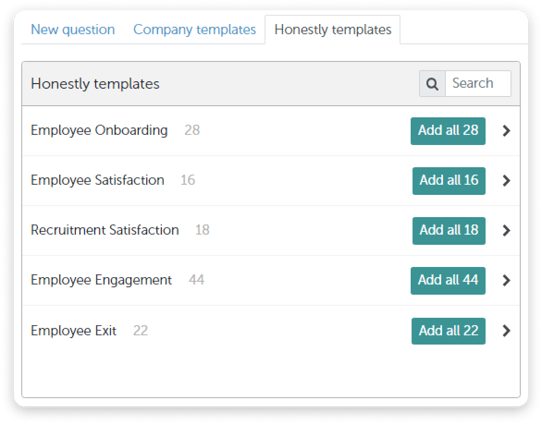Viewport: 542px width, 424px height.
Task: Focus the Search input field
Action: pos(478,84)
